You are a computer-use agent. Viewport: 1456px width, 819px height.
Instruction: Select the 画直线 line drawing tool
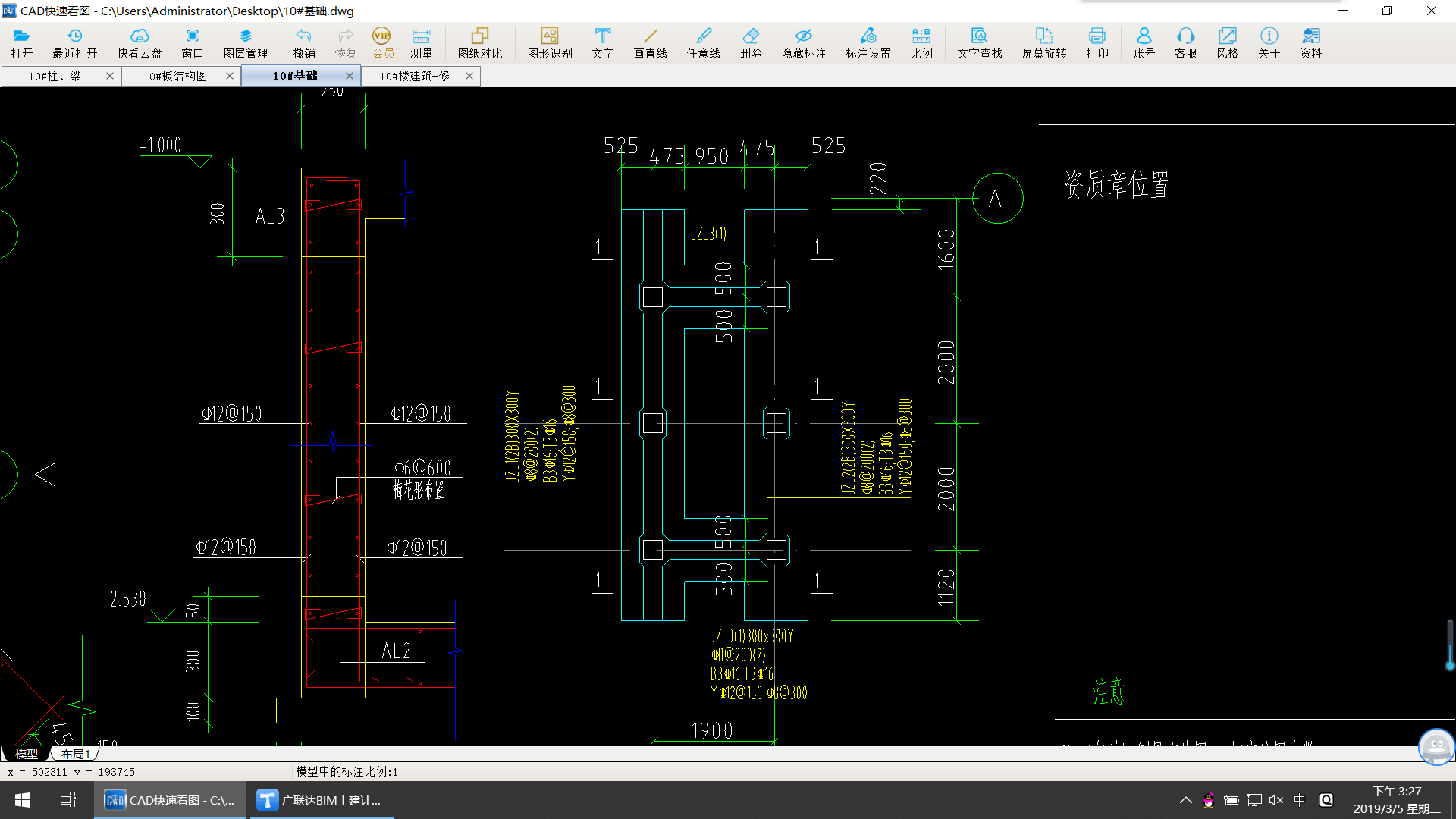[651, 43]
